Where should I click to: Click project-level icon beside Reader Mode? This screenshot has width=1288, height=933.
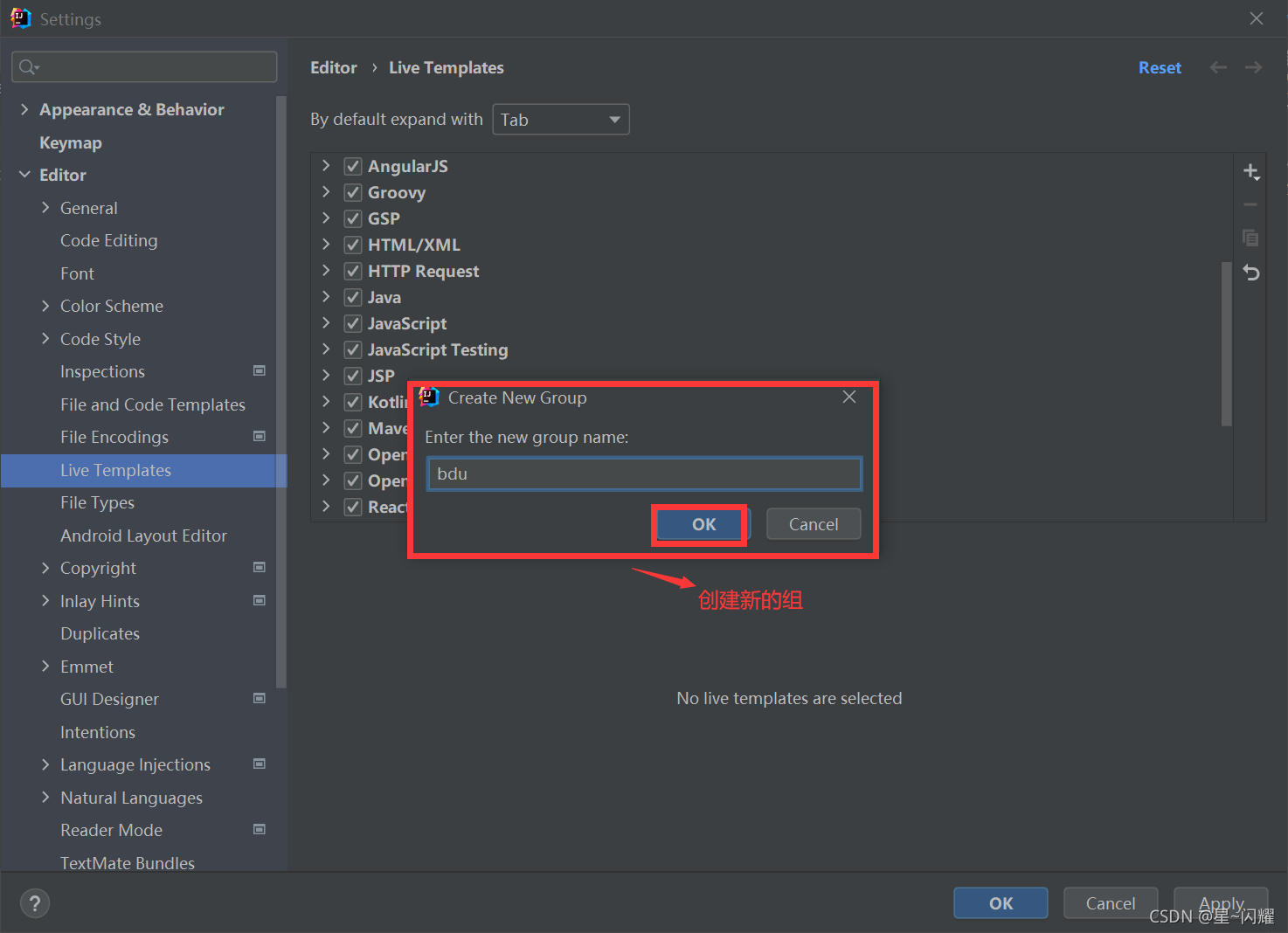pos(260,829)
